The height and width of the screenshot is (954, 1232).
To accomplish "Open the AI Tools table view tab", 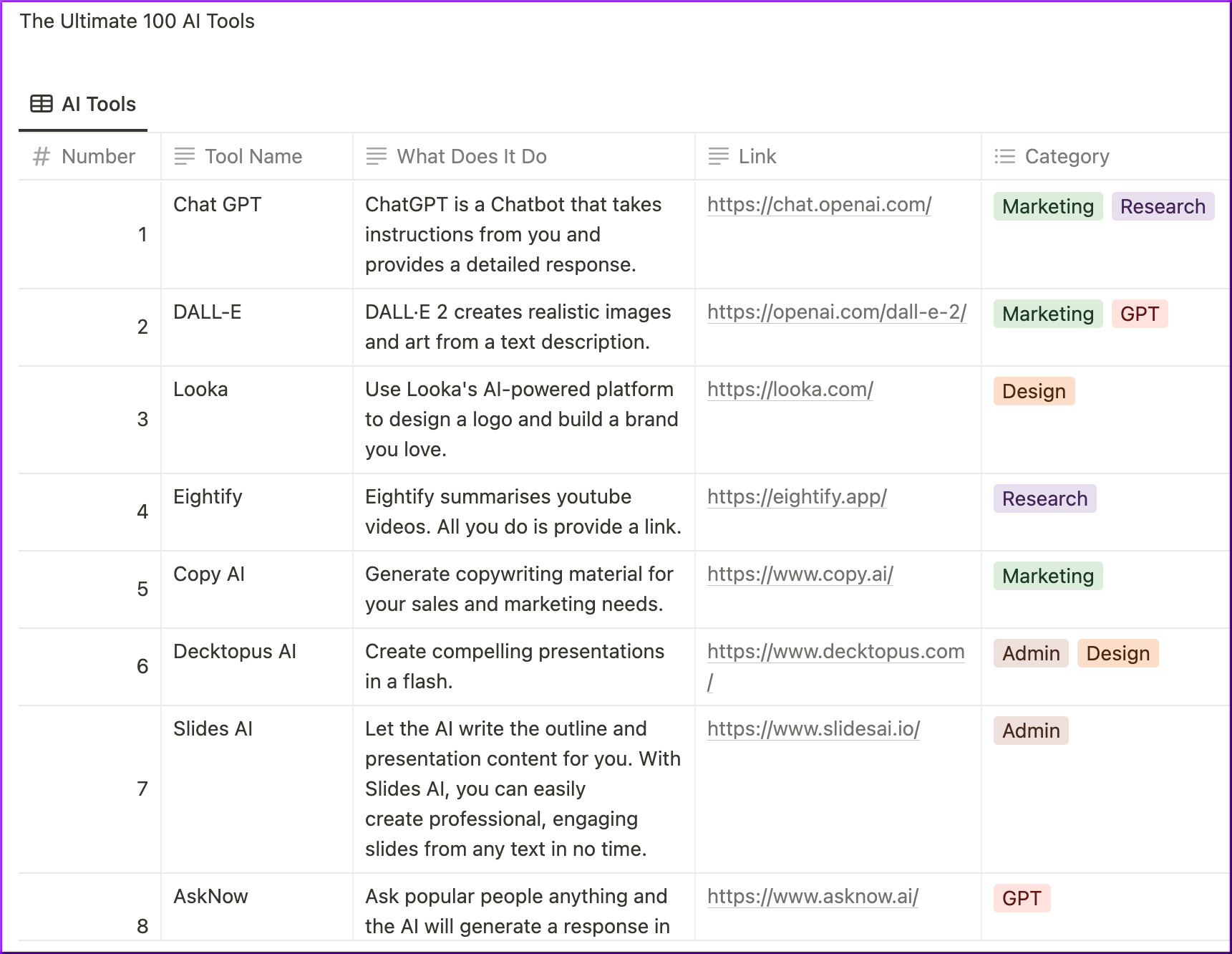I will 83,105.
